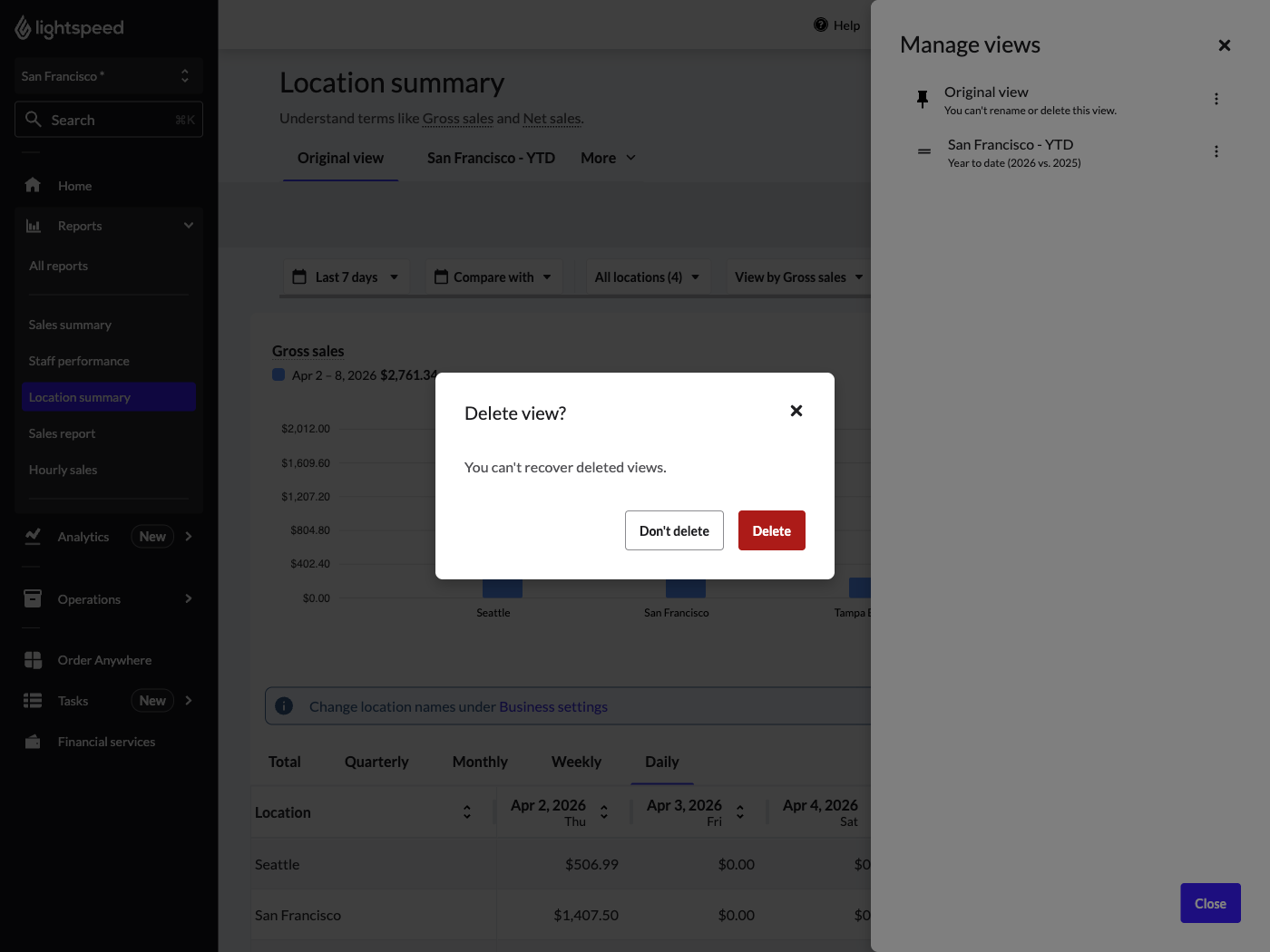Viewport: 1270px width, 952px height.
Task: Switch to the Quarterly tab
Action: tap(376, 762)
